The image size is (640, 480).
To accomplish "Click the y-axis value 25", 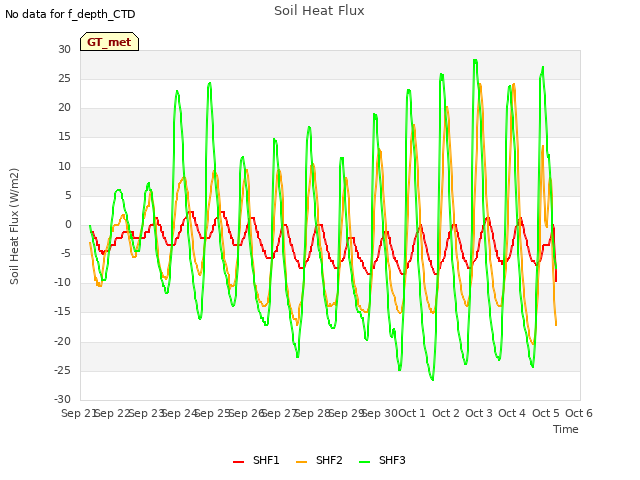I will [x=64, y=78].
